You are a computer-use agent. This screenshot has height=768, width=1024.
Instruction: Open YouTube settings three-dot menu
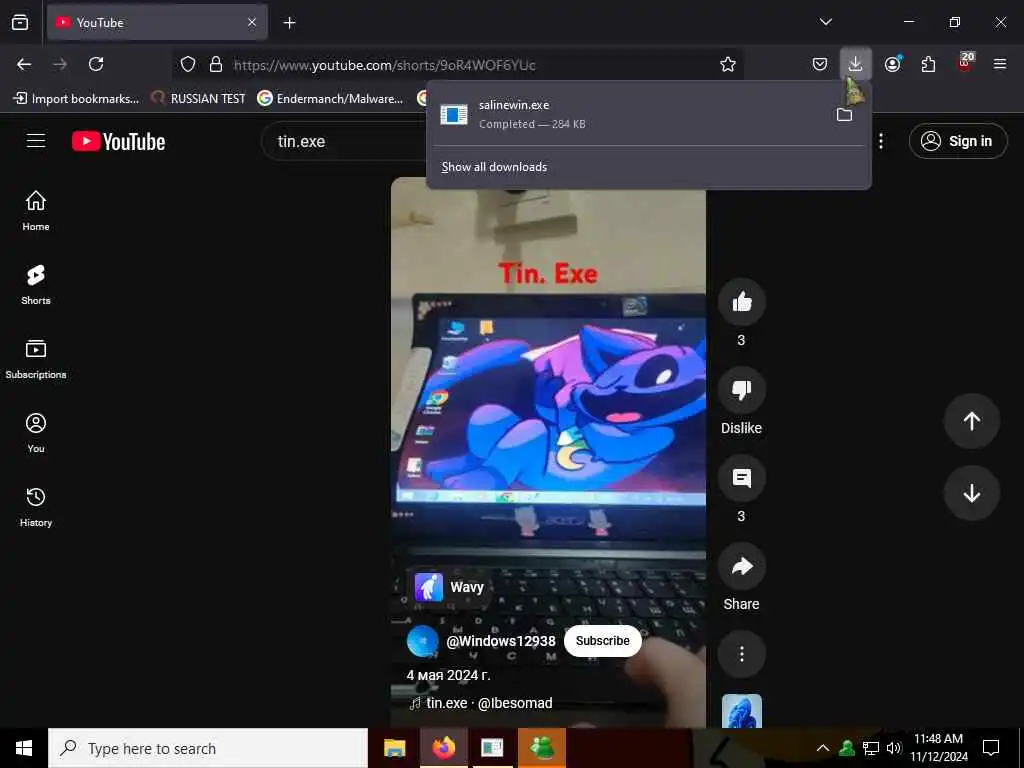881,141
